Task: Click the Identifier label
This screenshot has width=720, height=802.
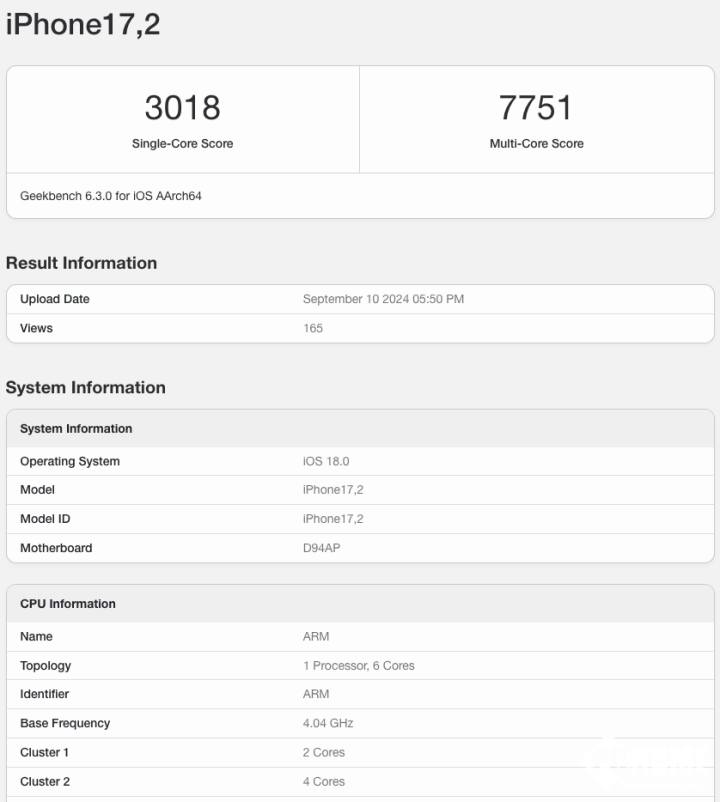Action: coord(44,694)
